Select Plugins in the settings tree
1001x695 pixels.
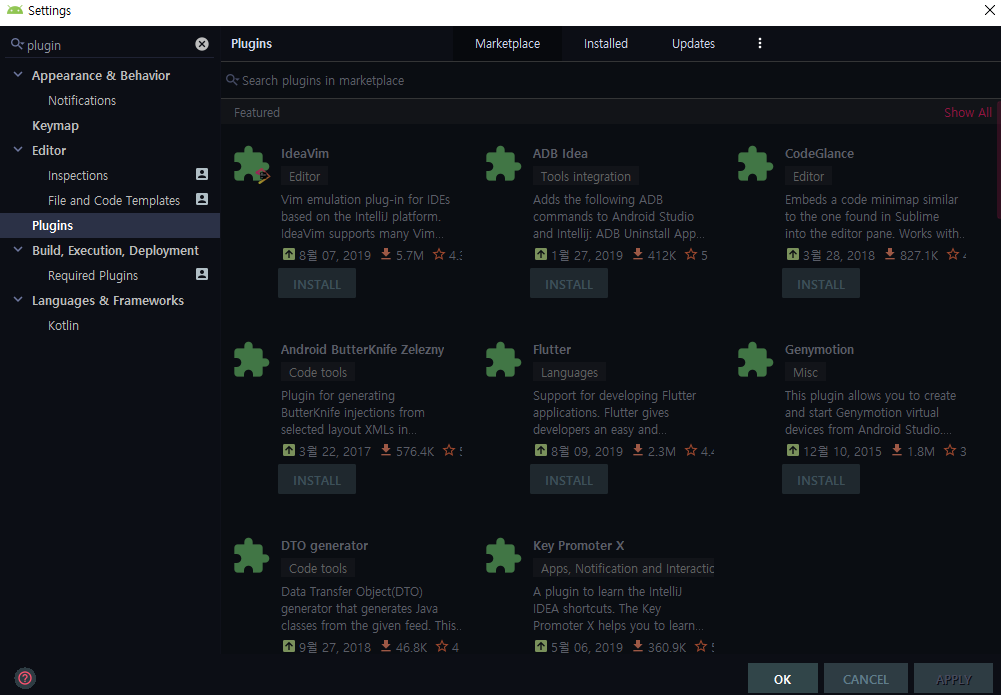point(110,225)
